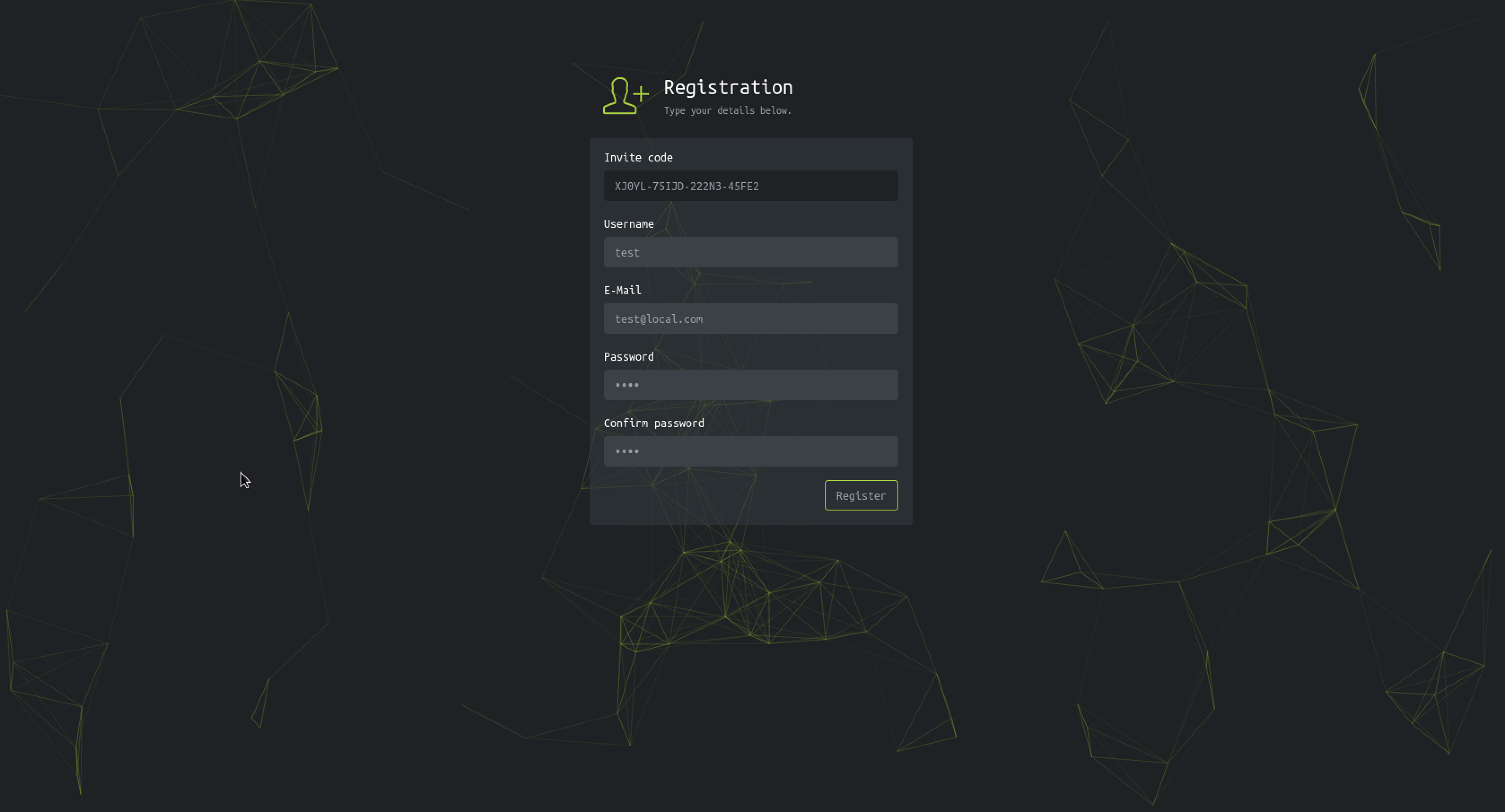Click the 'Password' label above the field

tap(629, 357)
